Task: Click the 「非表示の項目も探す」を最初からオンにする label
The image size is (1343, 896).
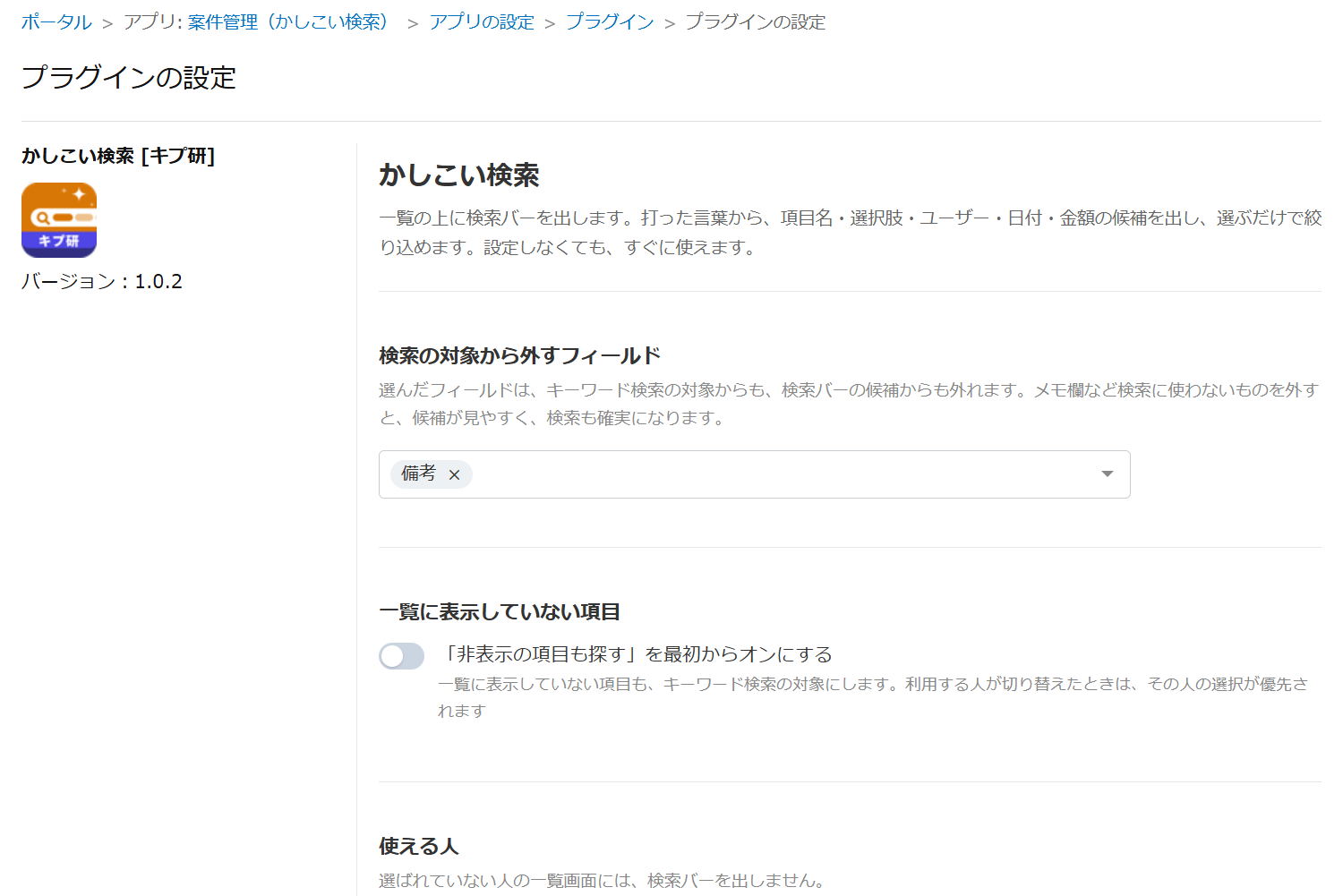Action: pos(636,654)
